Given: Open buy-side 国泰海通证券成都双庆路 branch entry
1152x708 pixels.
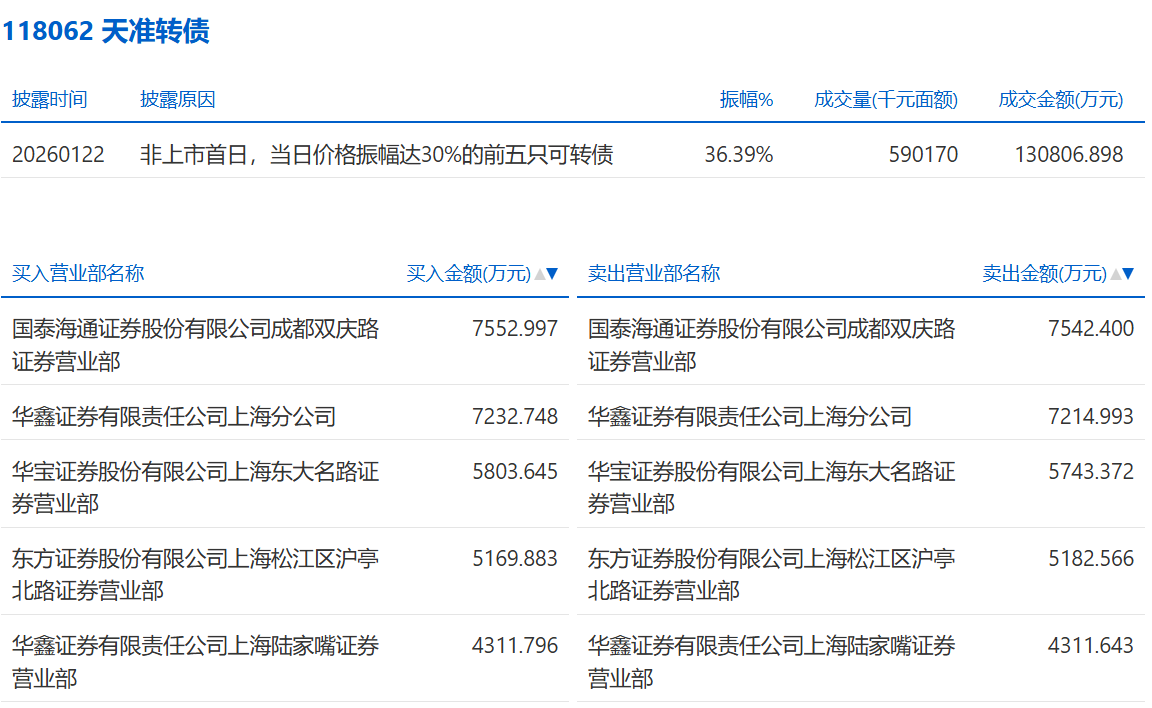Looking at the screenshot, I should pyautogui.click(x=195, y=344).
